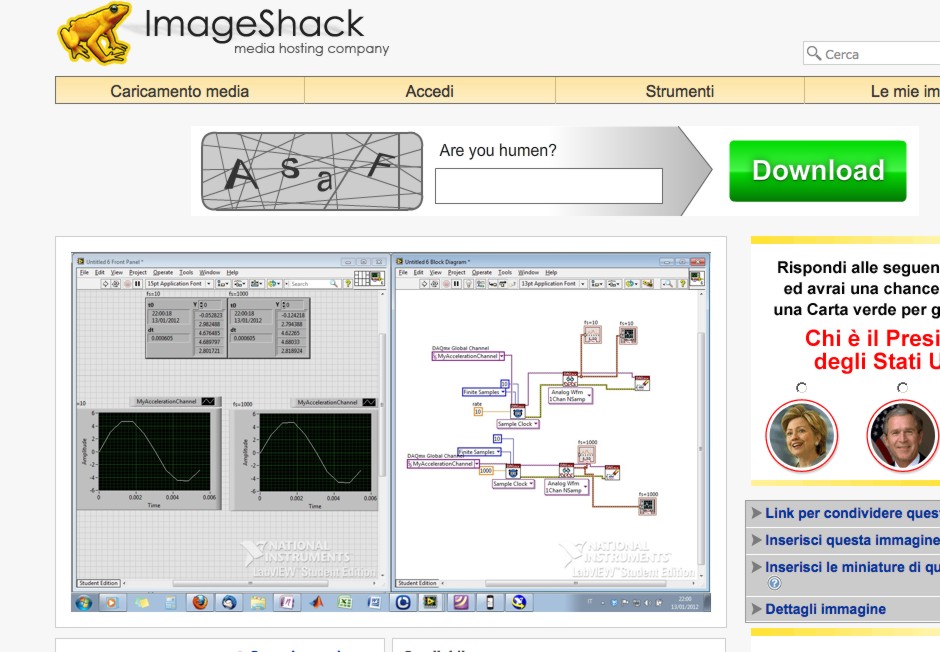Click the Windows Start orb
The image size is (940, 652).
coord(83,602)
